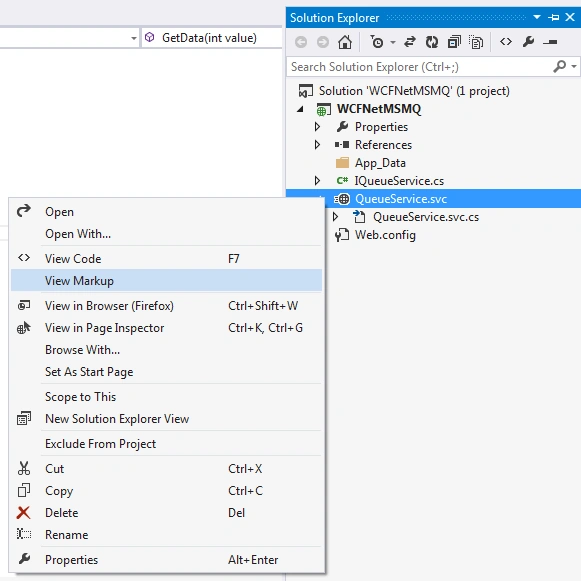This screenshot has width=581, height=581.
Task: Open the Solution Explorer window options dropdown
Action: point(537,17)
